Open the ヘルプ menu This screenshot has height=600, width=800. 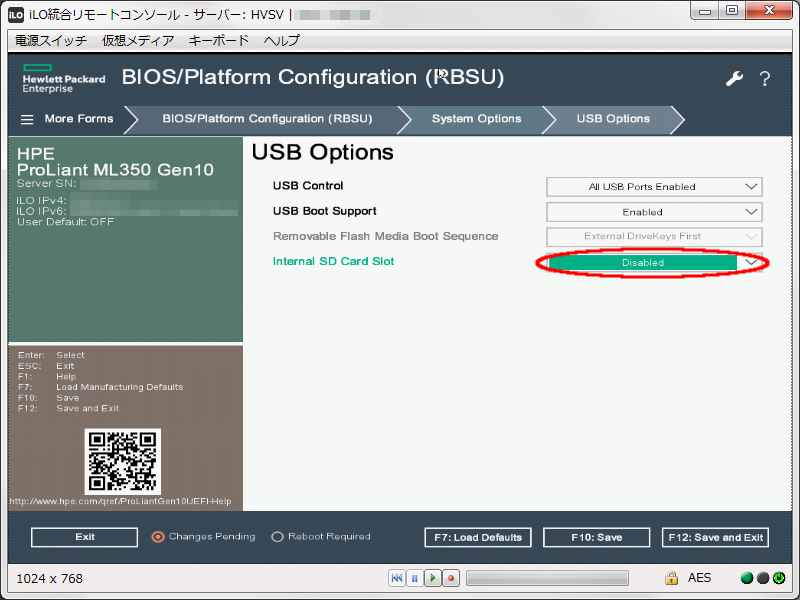tap(281, 40)
